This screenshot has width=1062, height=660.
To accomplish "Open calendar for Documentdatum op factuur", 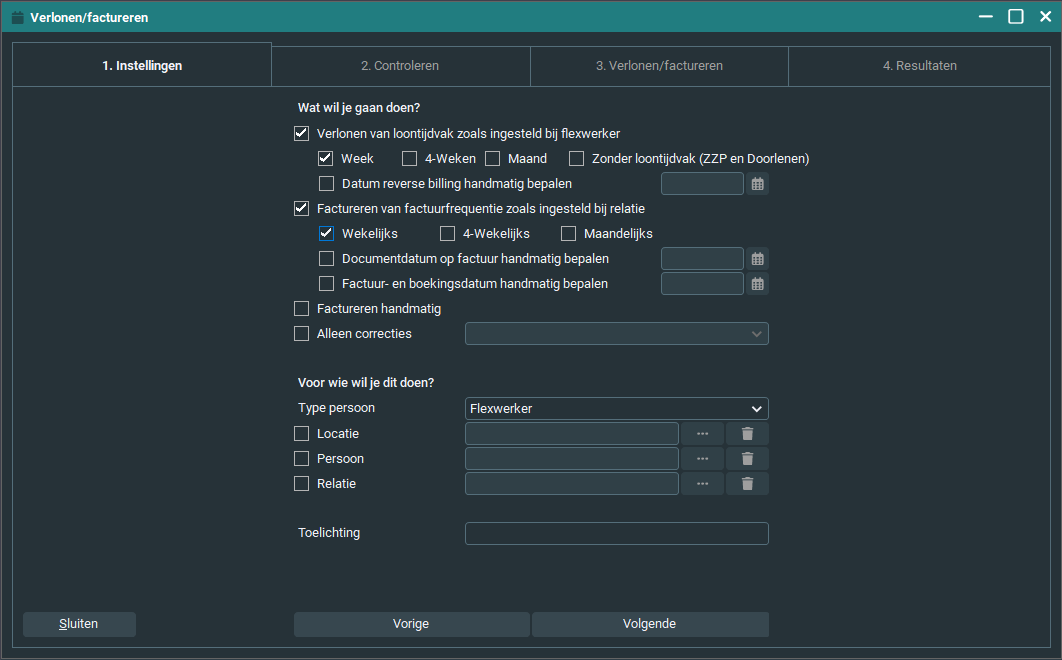I will click(758, 259).
